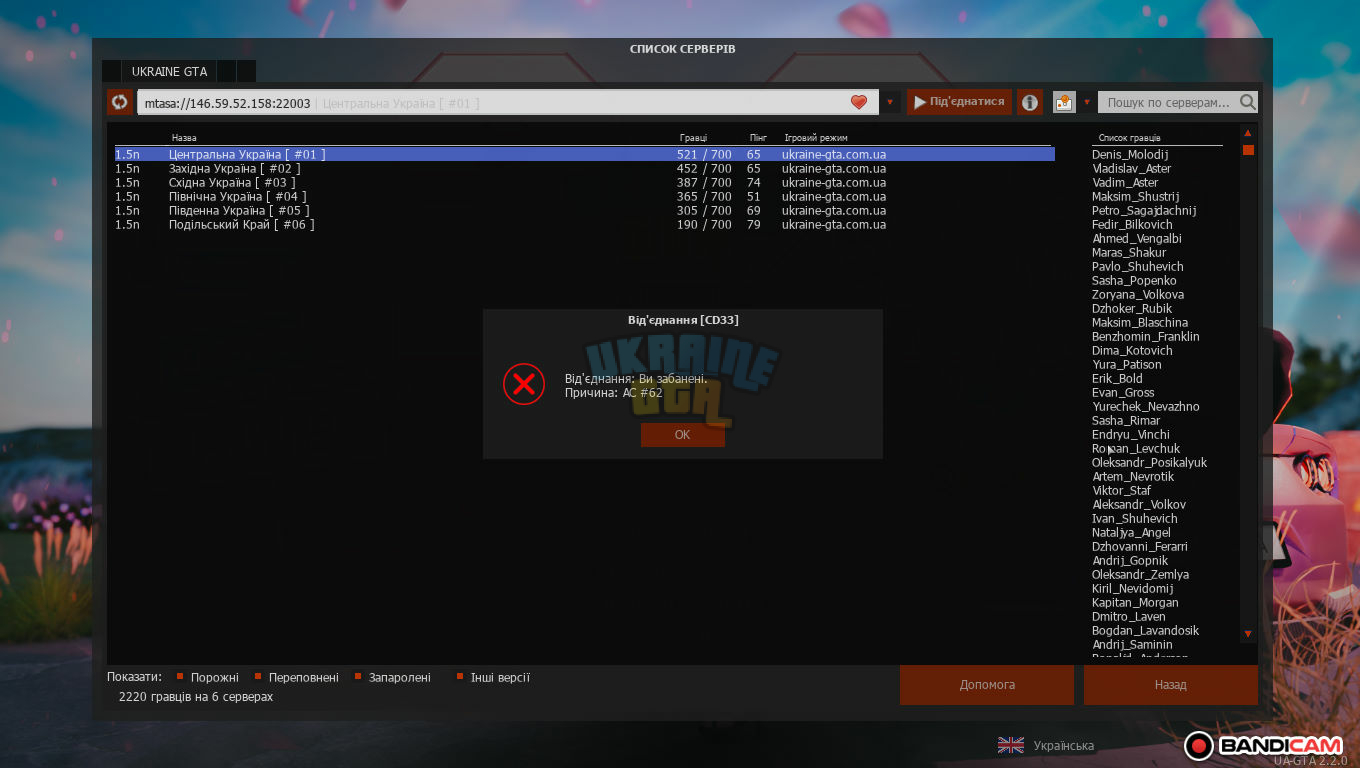
Task: Expand the address history dropdown arrow
Action: (x=890, y=102)
